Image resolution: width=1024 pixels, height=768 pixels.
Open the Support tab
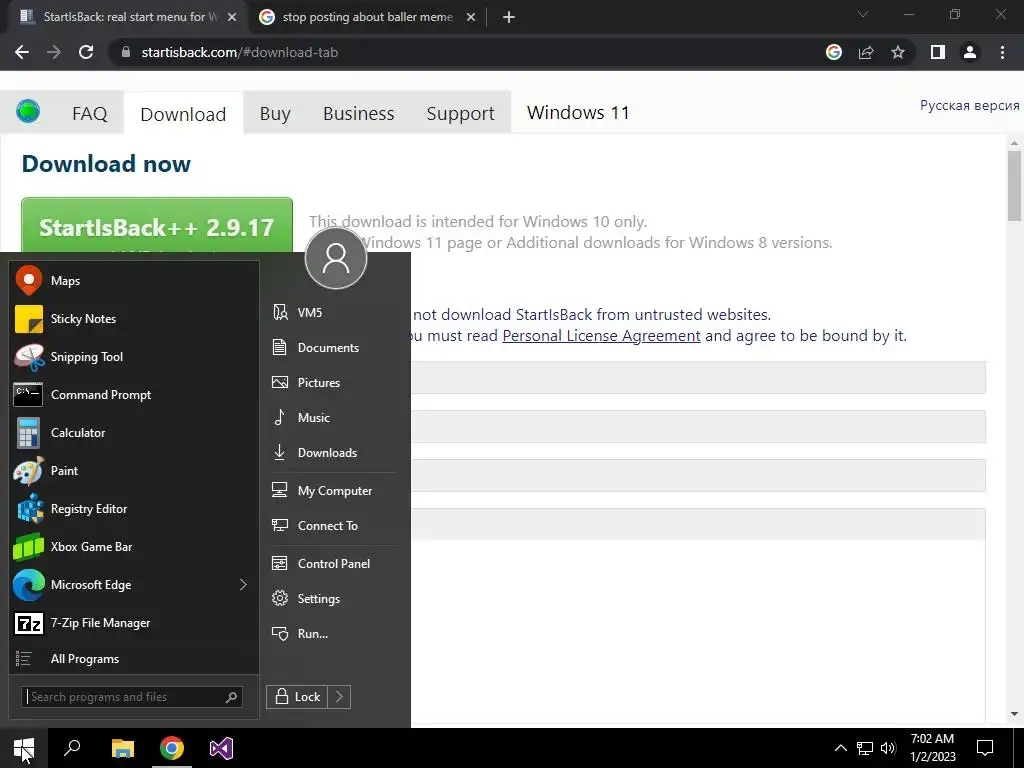coord(460,113)
